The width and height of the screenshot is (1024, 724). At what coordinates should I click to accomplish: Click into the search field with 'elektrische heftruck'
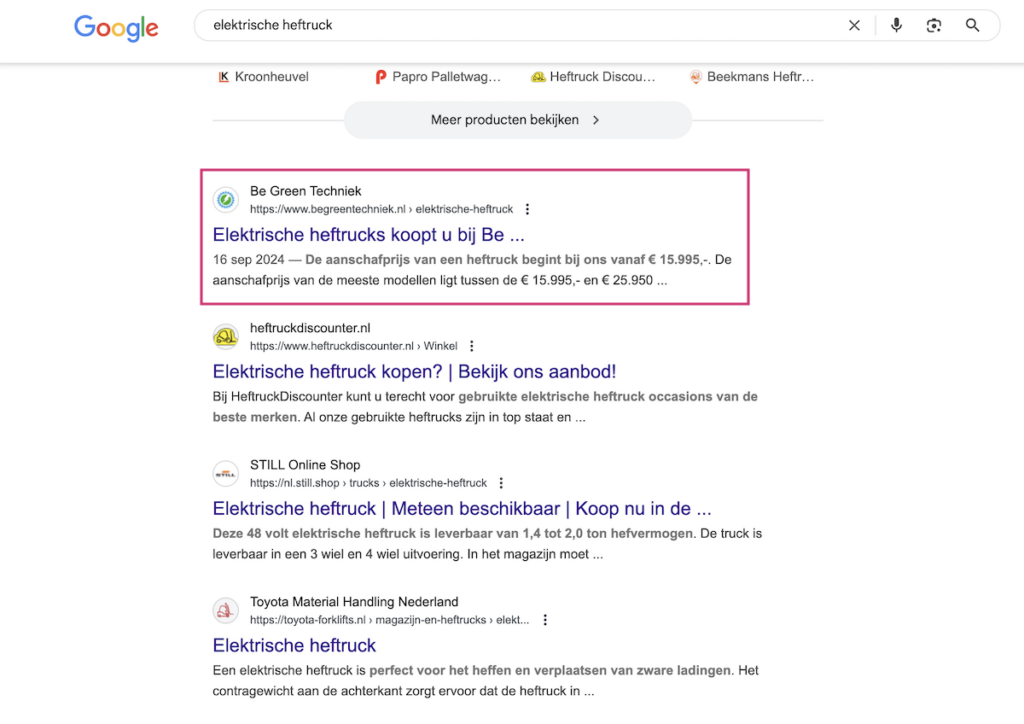pyautogui.click(x=500, y=26)
